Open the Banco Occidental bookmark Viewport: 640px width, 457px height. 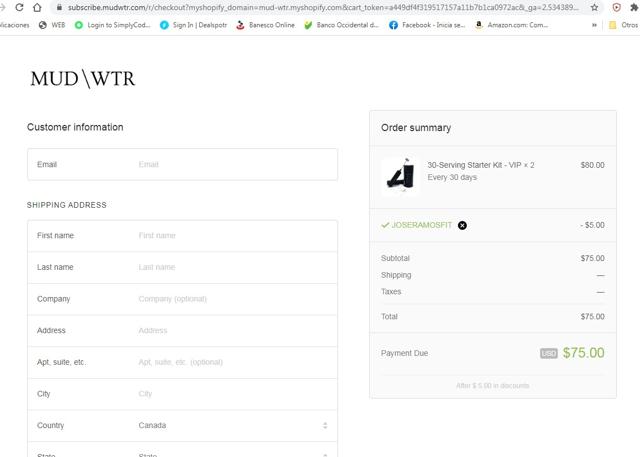coord(342,25)
